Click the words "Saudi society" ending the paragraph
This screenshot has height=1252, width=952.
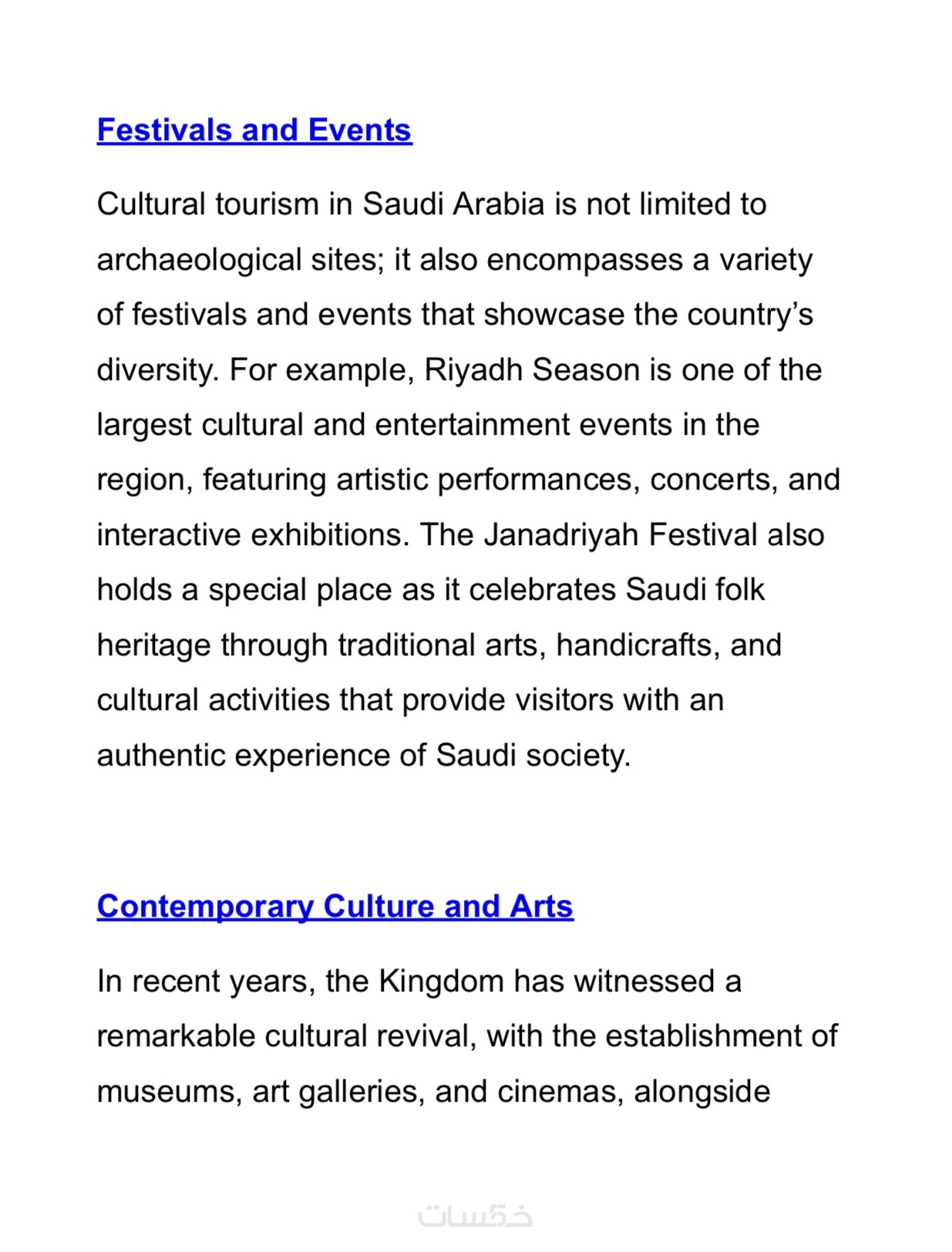click(x=532, y=755)
